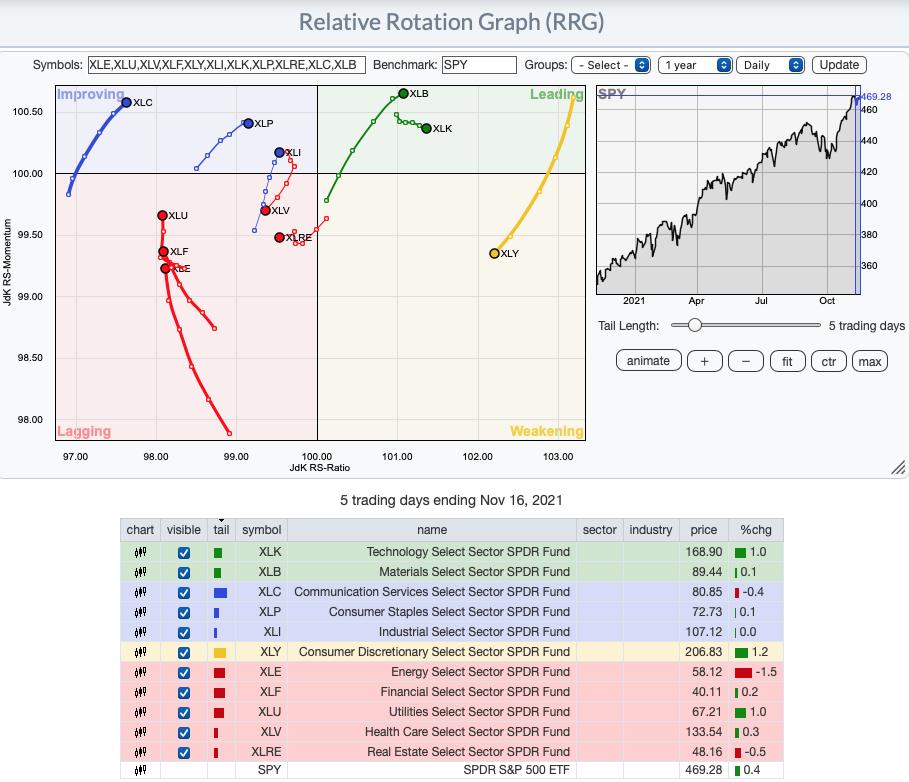The height and width of the screenshot is (782, 909).
Task: Open the Daily interval dropdown
Action: pos(770,65)
